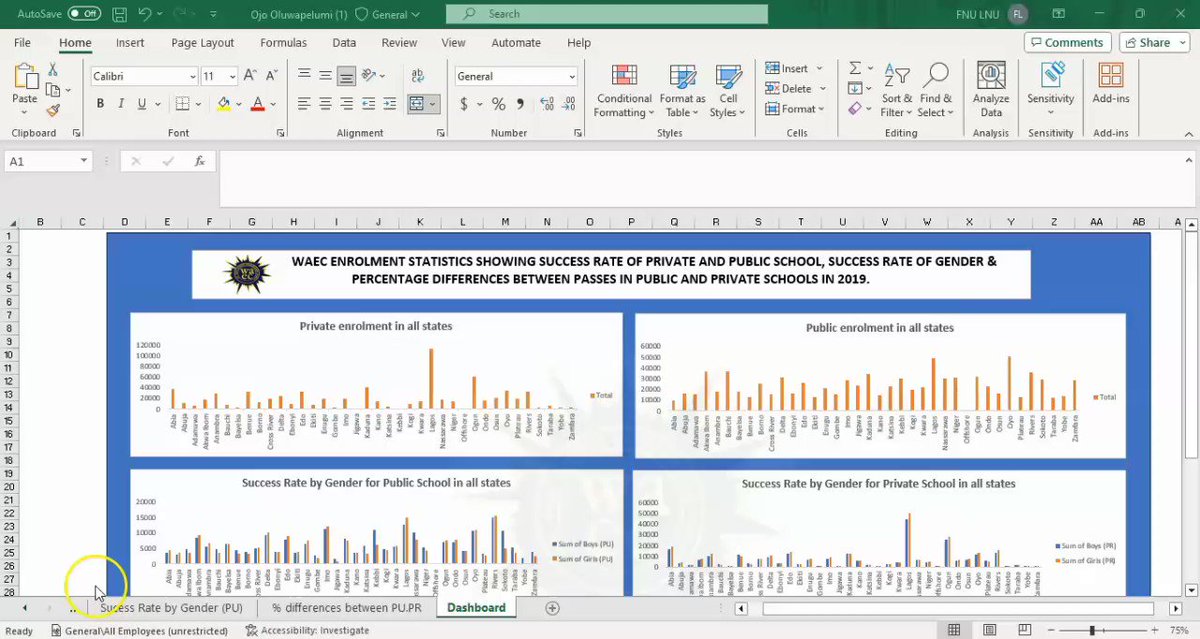Switch to the Formulas tab
The width and height of the screenshot is (1200, 639).
point(283,43)
